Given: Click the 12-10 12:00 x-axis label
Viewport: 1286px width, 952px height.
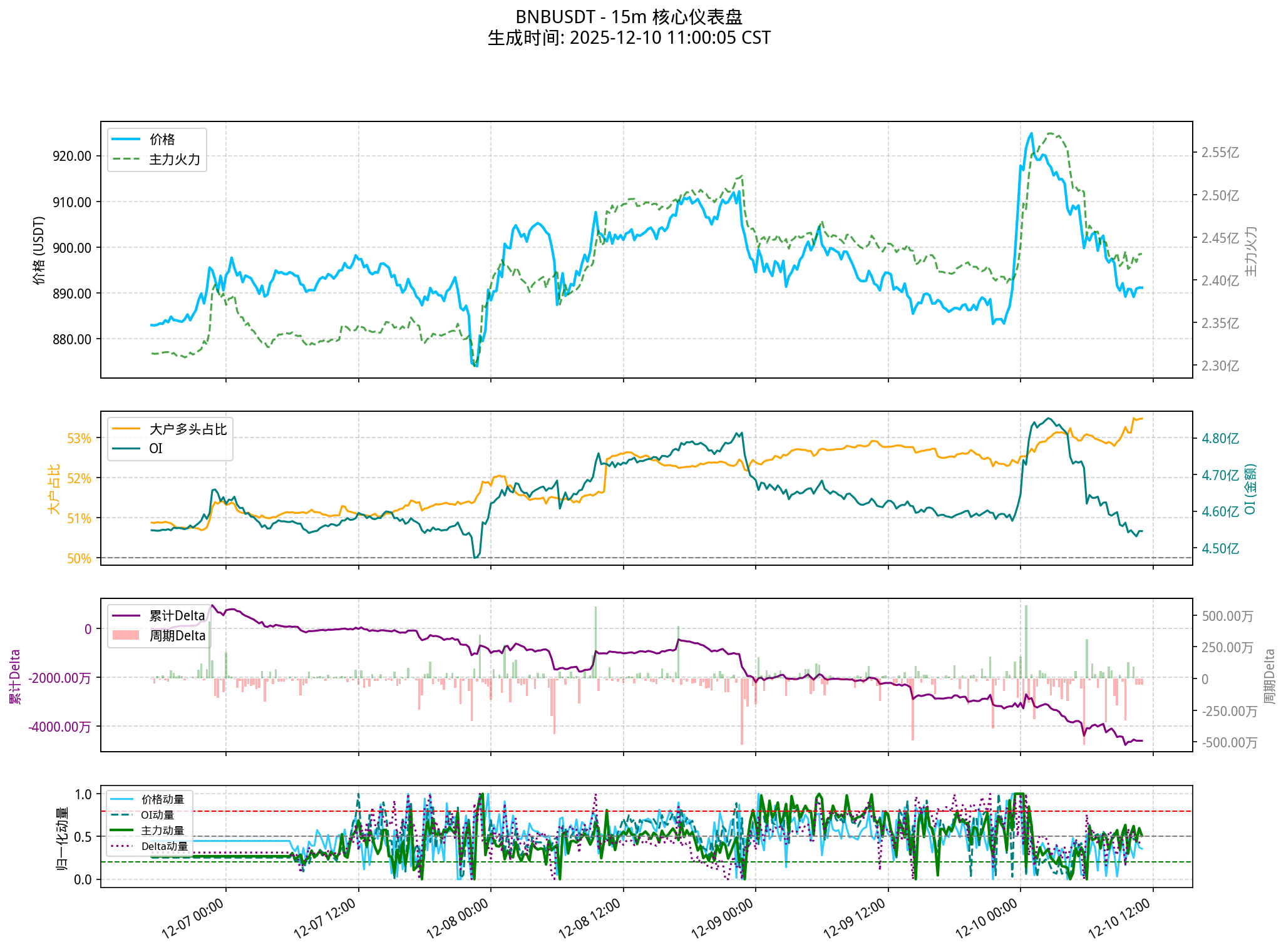Looking at the screenshot, I should tap(1120, 918).
